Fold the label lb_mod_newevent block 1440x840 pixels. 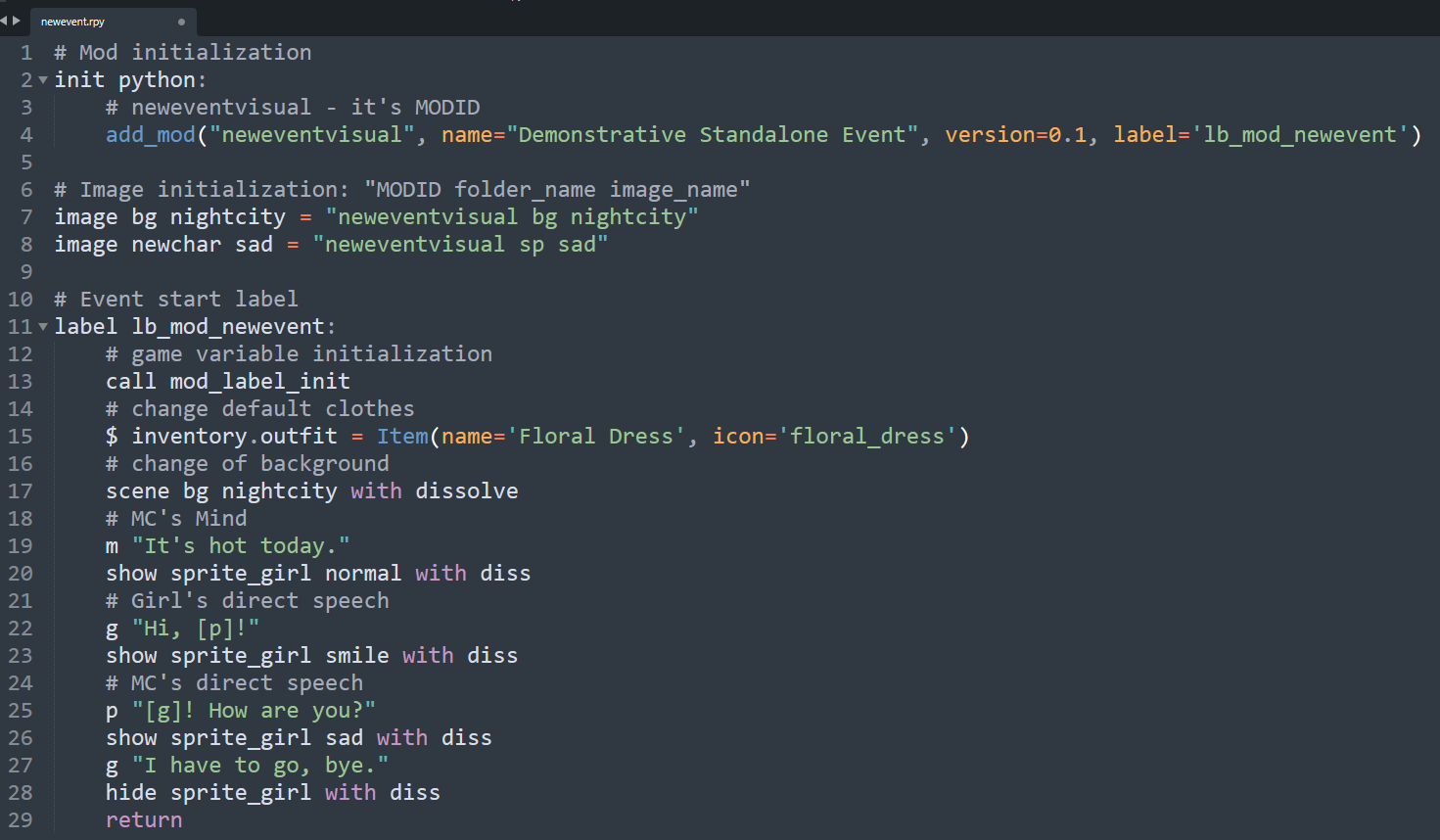coord(43,327)
